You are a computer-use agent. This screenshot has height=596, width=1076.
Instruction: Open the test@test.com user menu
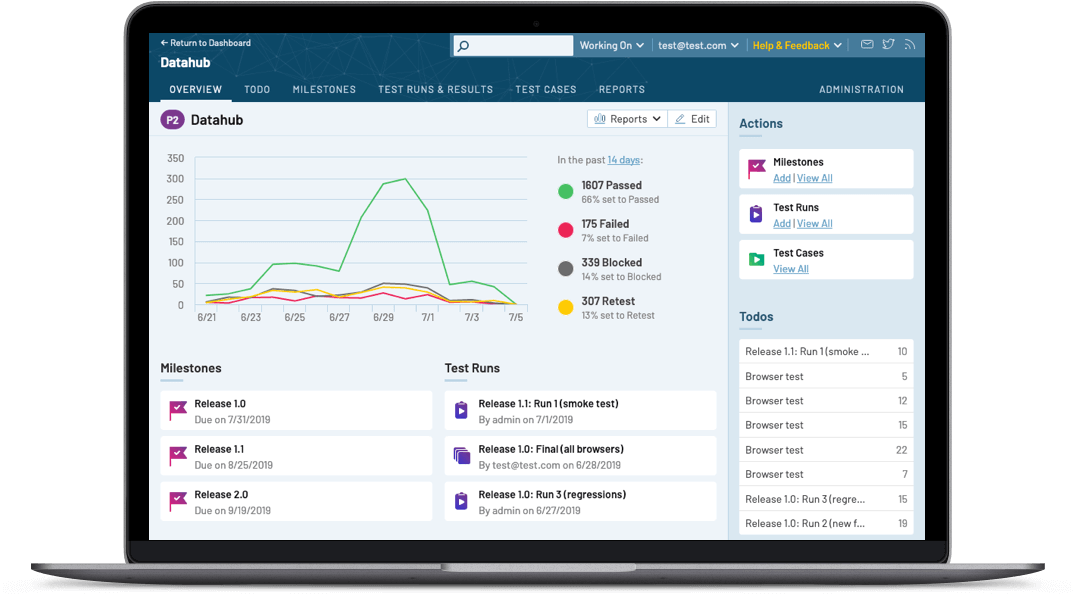tap(698, 46)
